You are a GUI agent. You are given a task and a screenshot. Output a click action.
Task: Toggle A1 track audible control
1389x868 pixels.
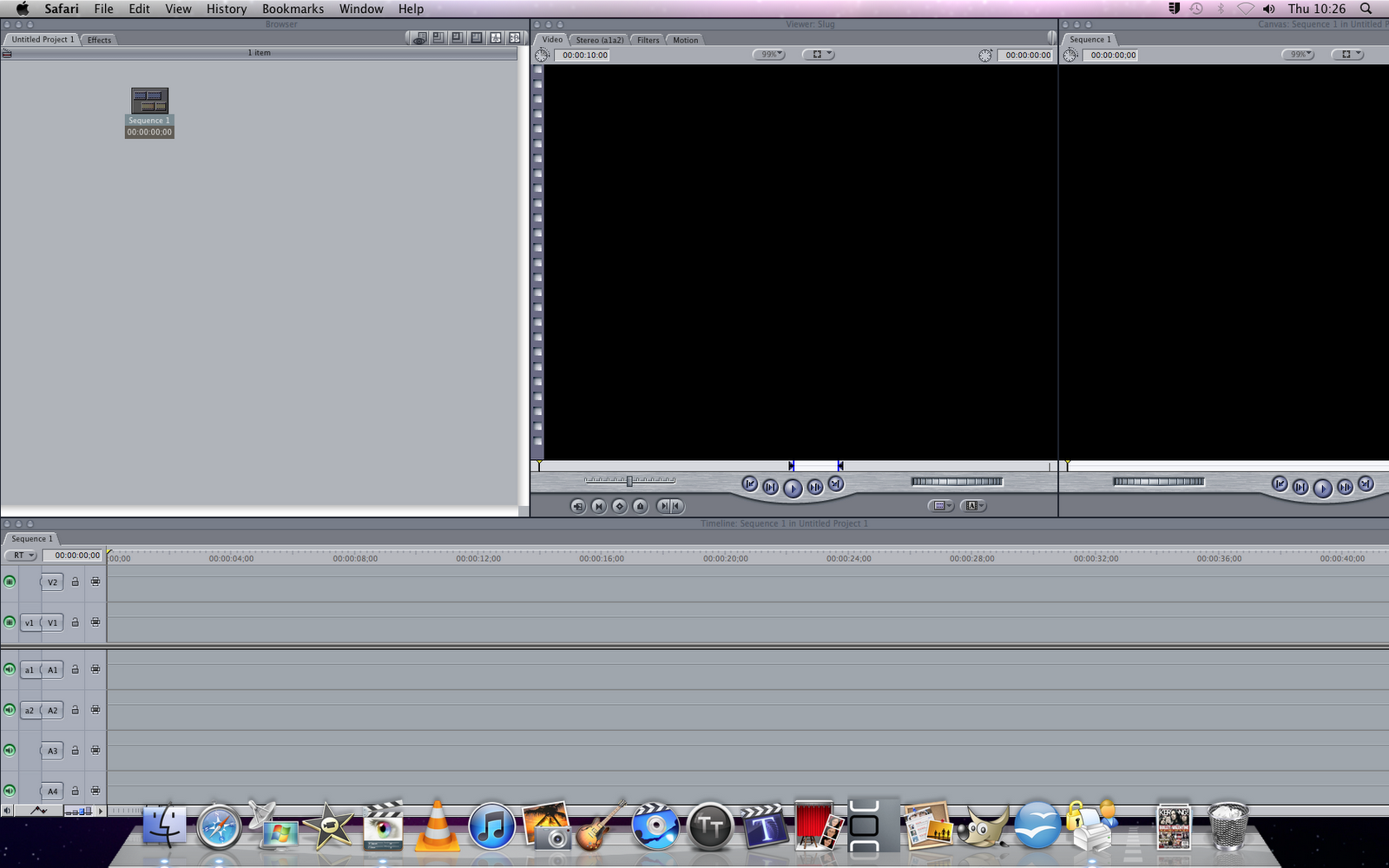point(10,669)
